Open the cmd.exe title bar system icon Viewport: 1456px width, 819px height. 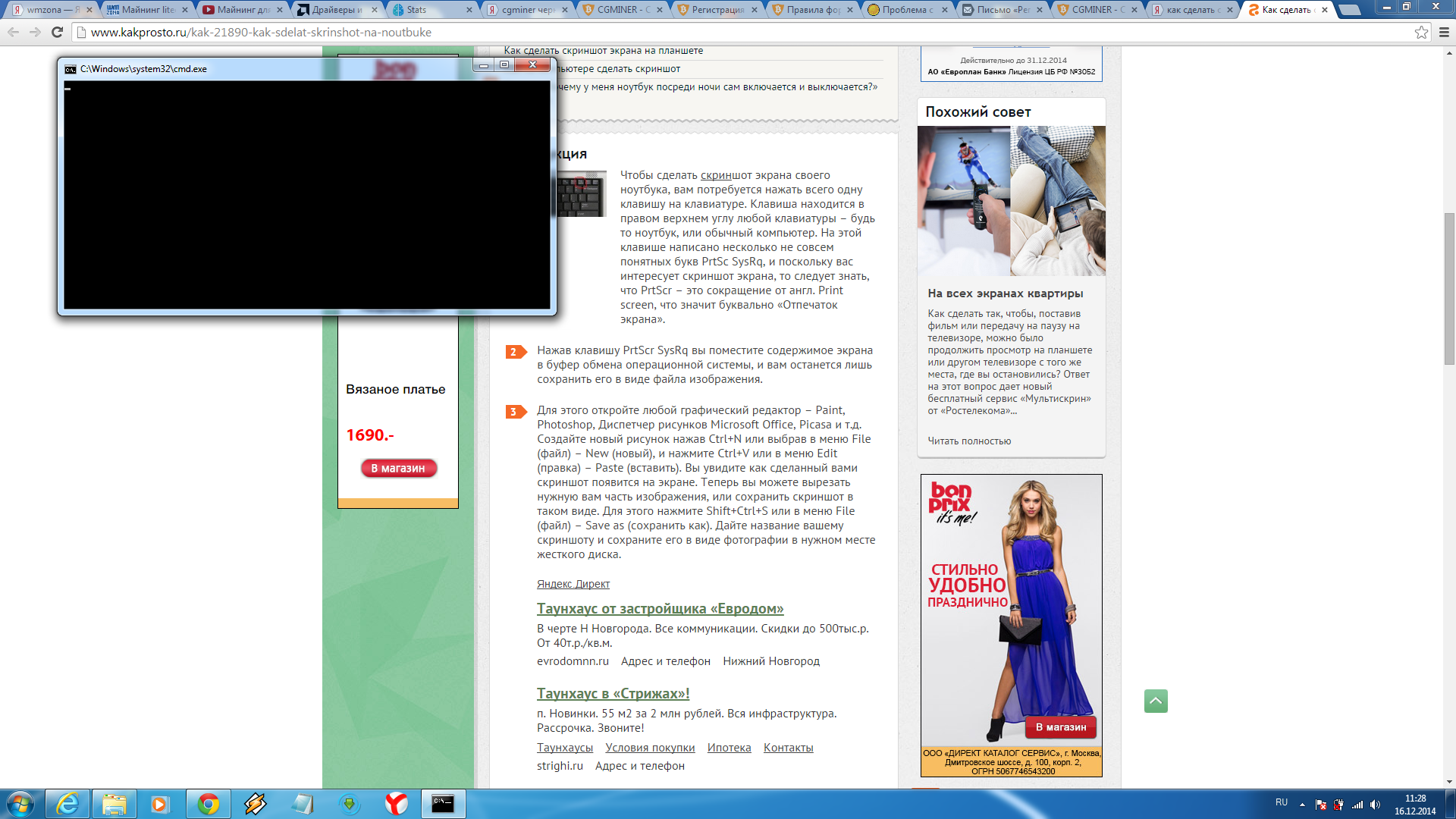(71, 69)
